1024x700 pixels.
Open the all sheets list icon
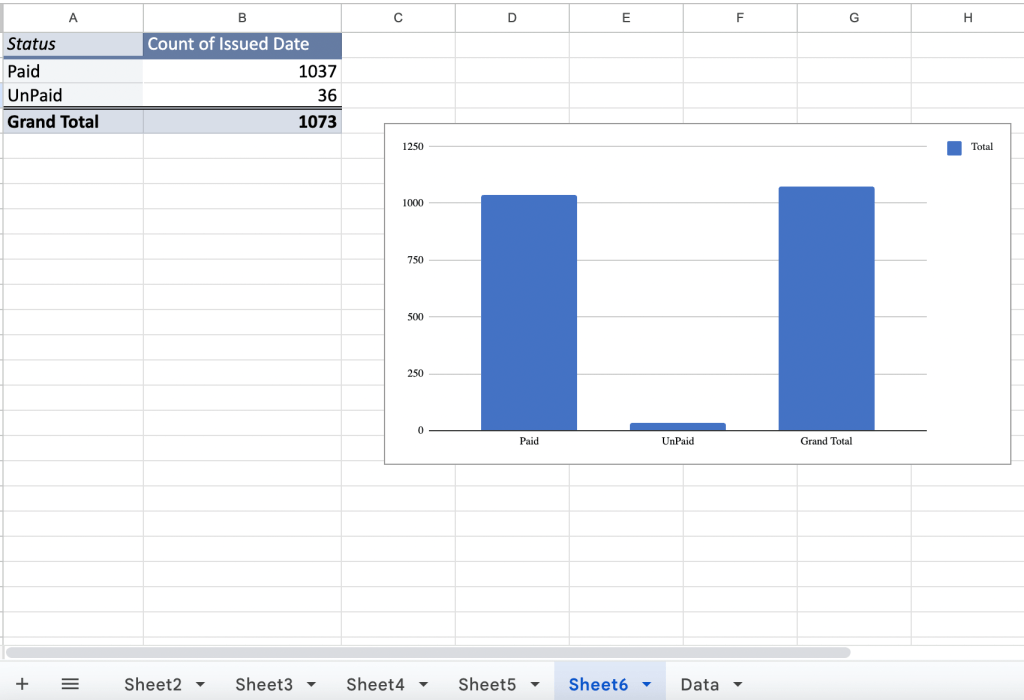pyautogui.click(x=70, y=684)
